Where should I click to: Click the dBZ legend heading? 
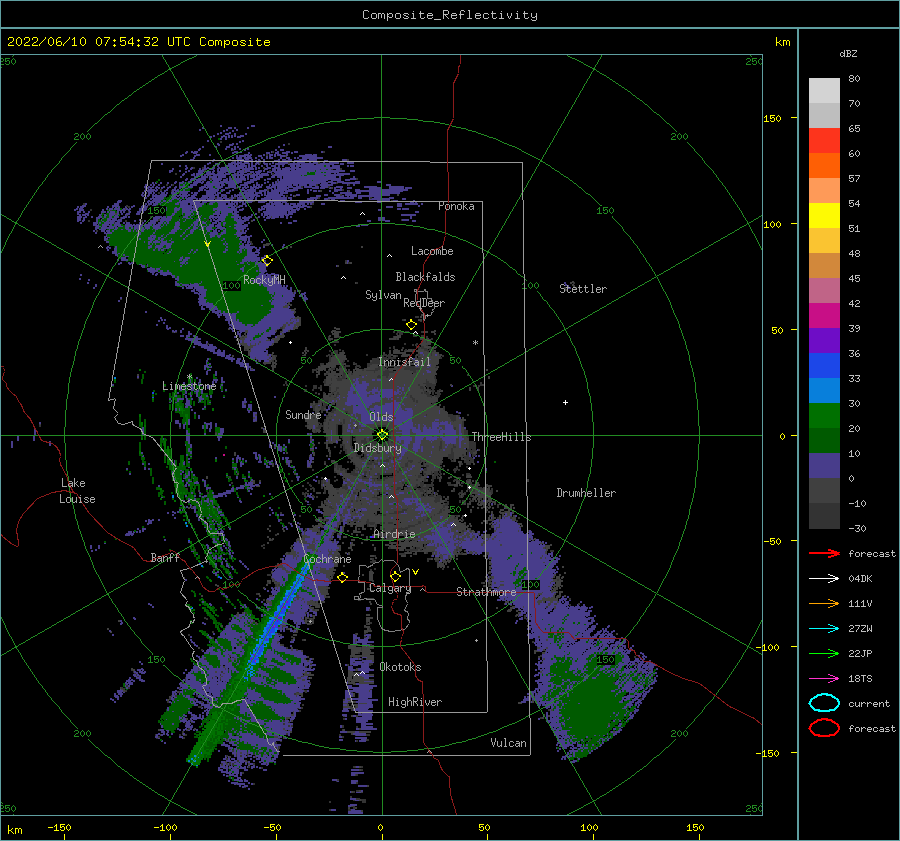tap(848, 53)
